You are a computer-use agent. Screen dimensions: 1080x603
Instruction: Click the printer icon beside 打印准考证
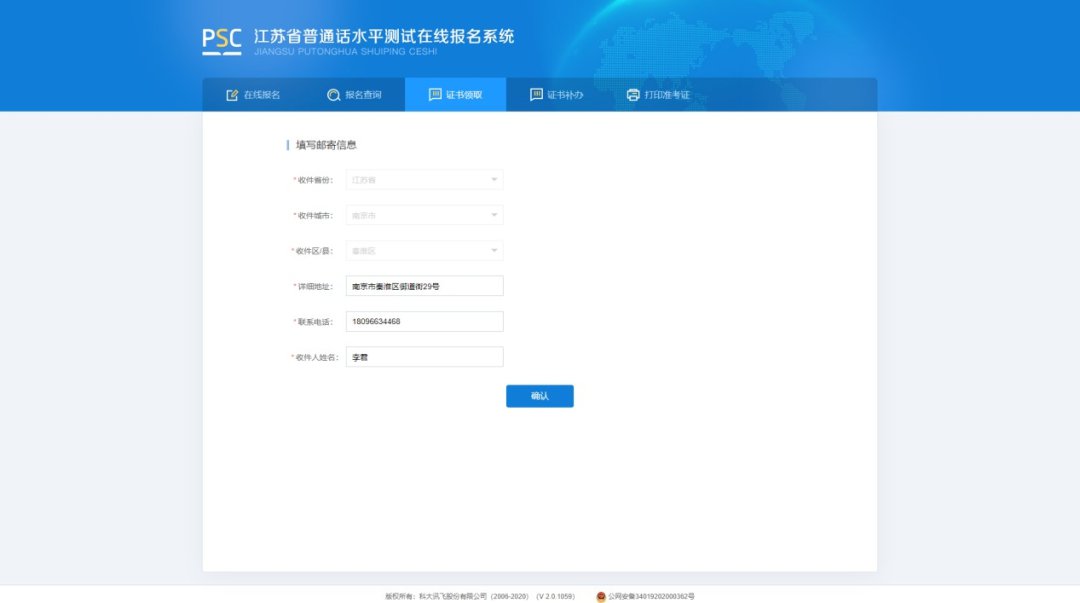point(633,95)
